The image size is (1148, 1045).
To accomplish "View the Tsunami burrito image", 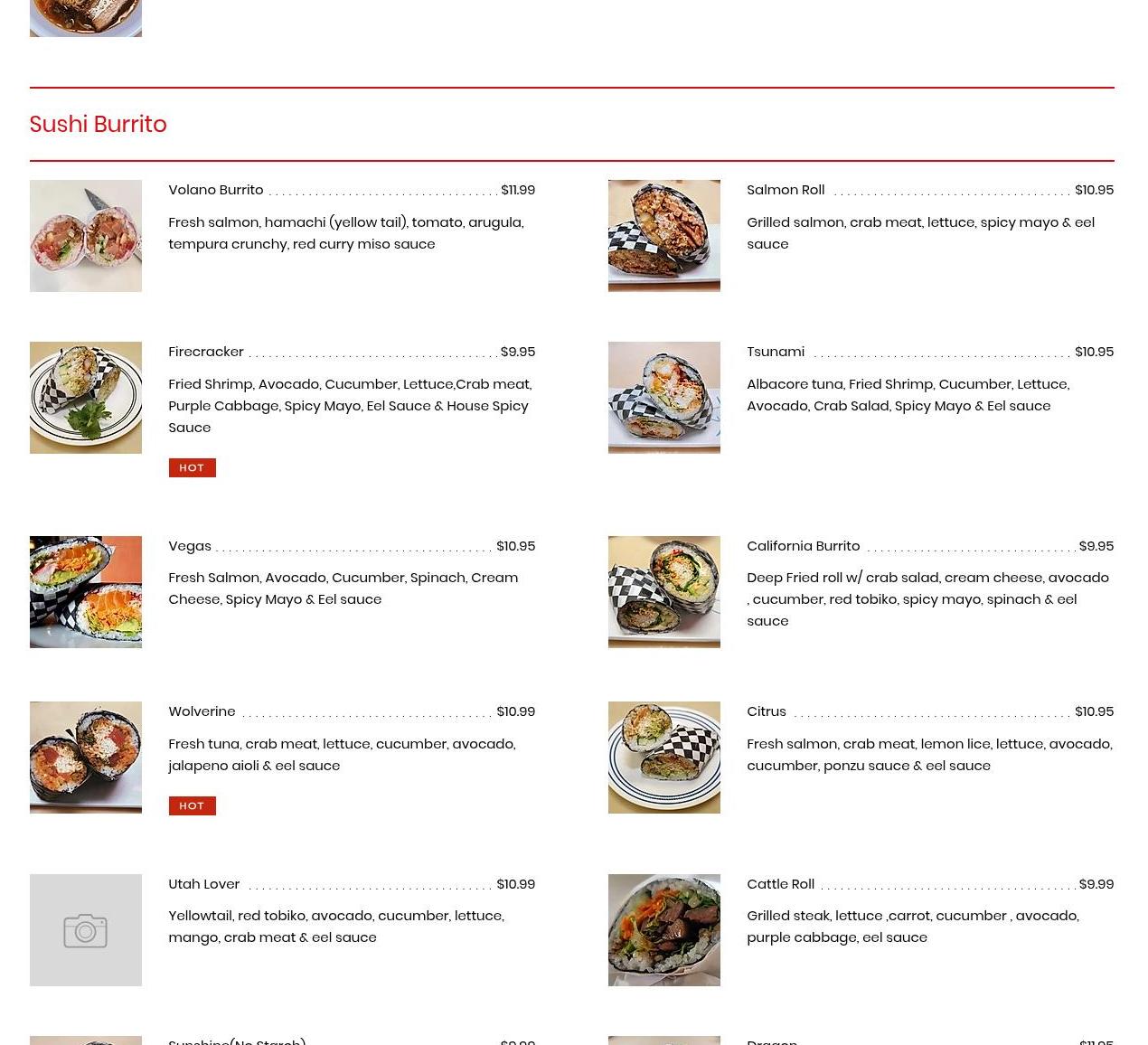I will pyautogui.click(x=664, y=398).
